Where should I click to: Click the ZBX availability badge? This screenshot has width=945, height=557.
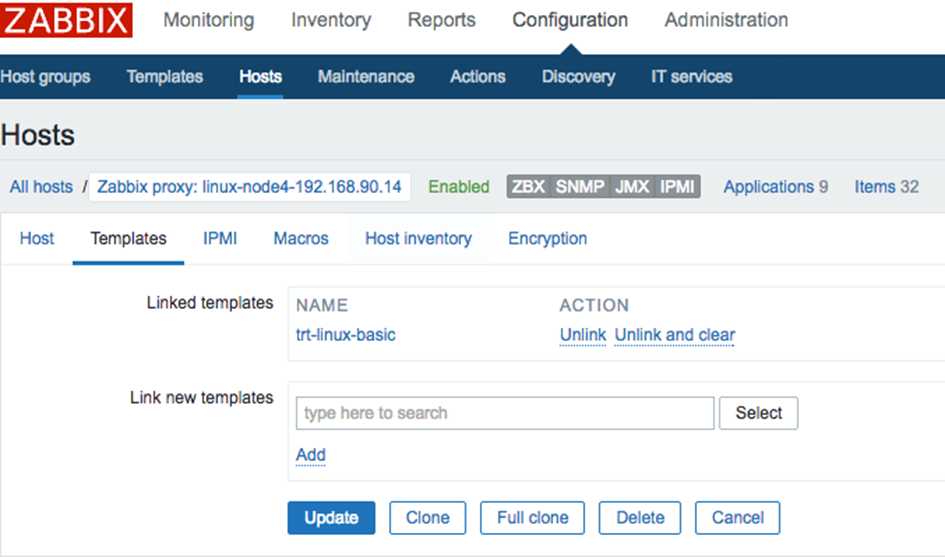(x=529, y=187)
